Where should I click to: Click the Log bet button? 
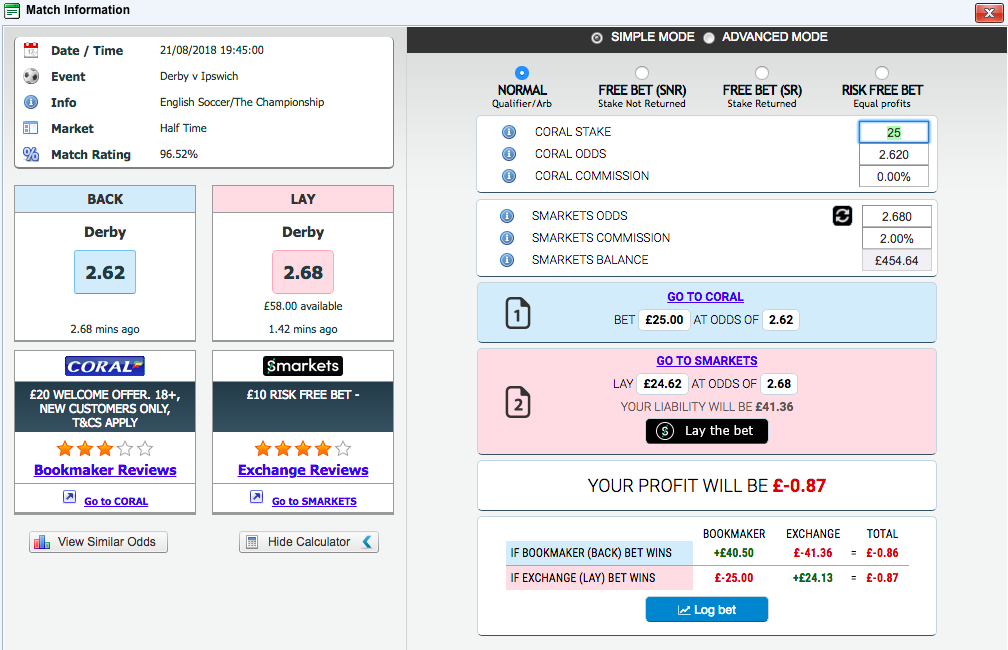pyautogui.click(x=706, y=609)
